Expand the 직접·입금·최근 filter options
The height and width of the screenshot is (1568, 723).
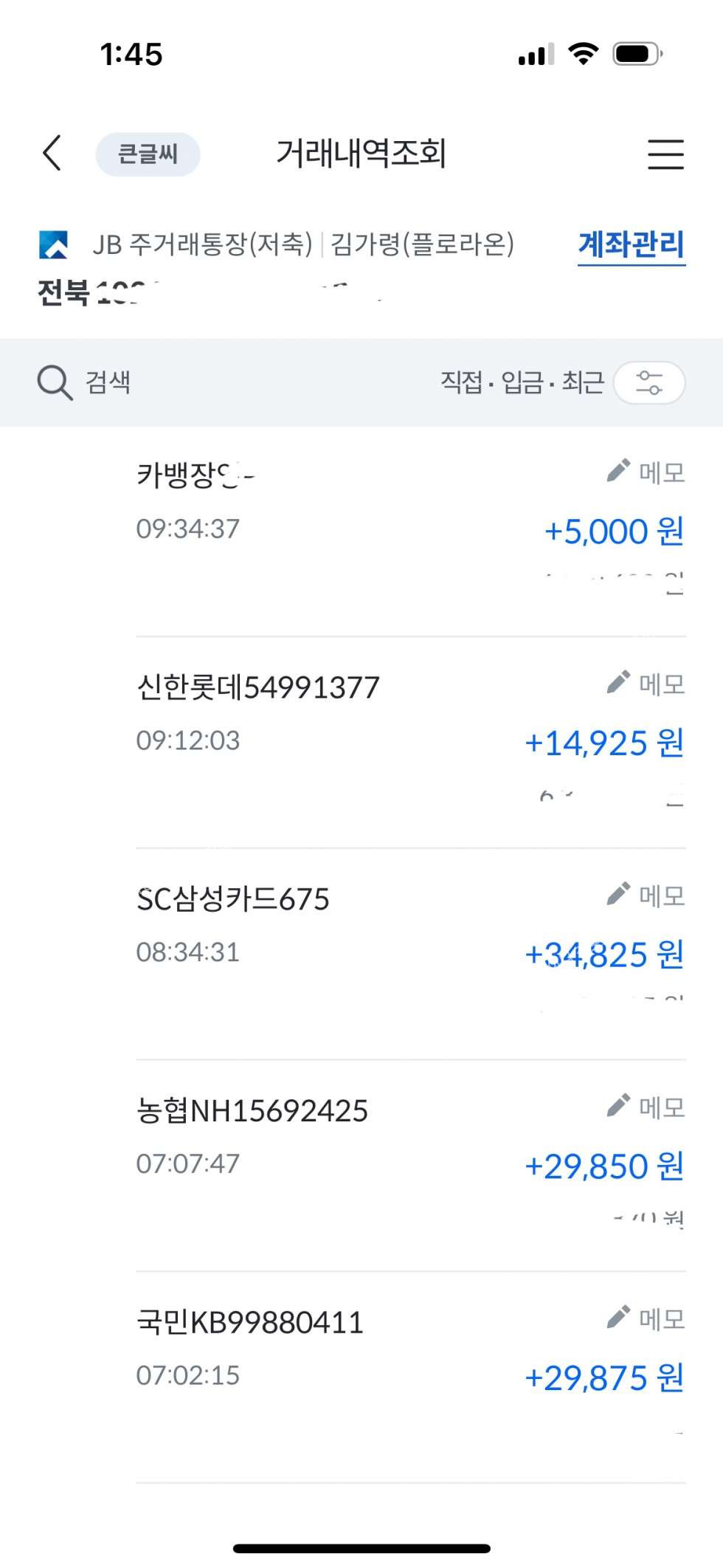pos(522,382)
